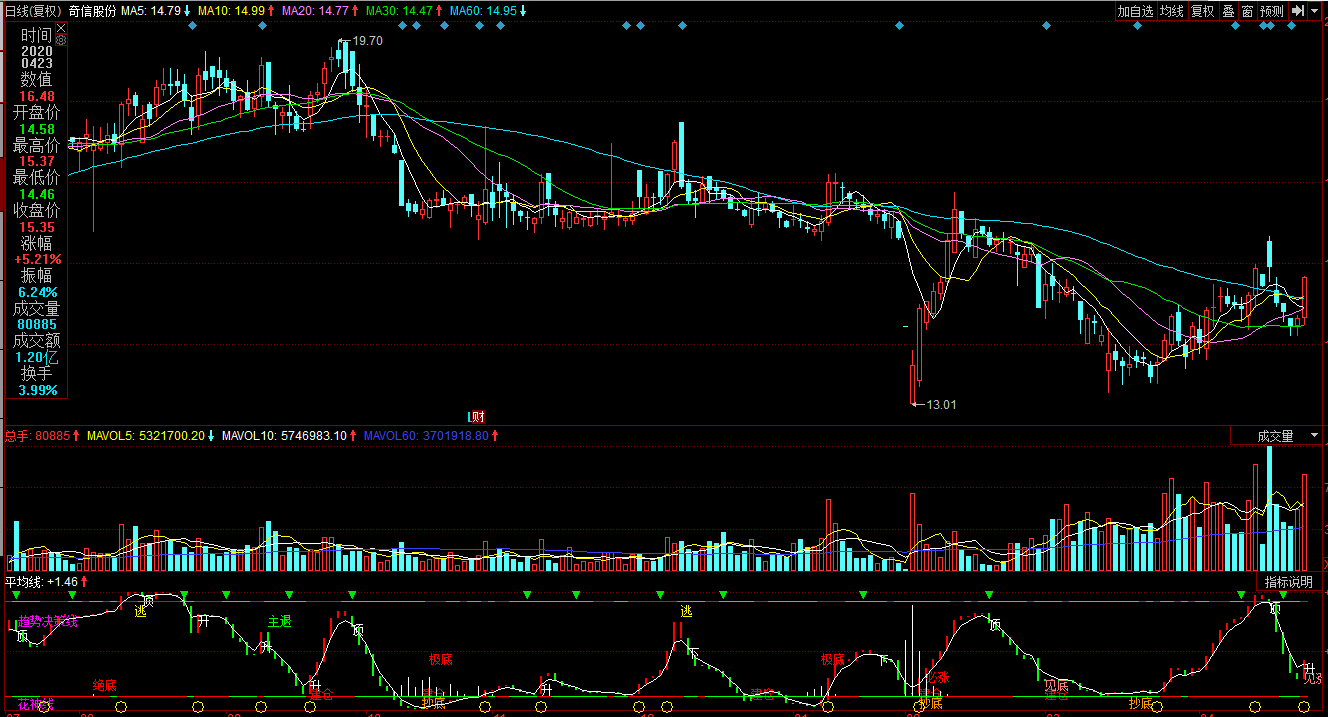
Task: Click the 成交额 1.20亿 value
Action: (37, 357)
